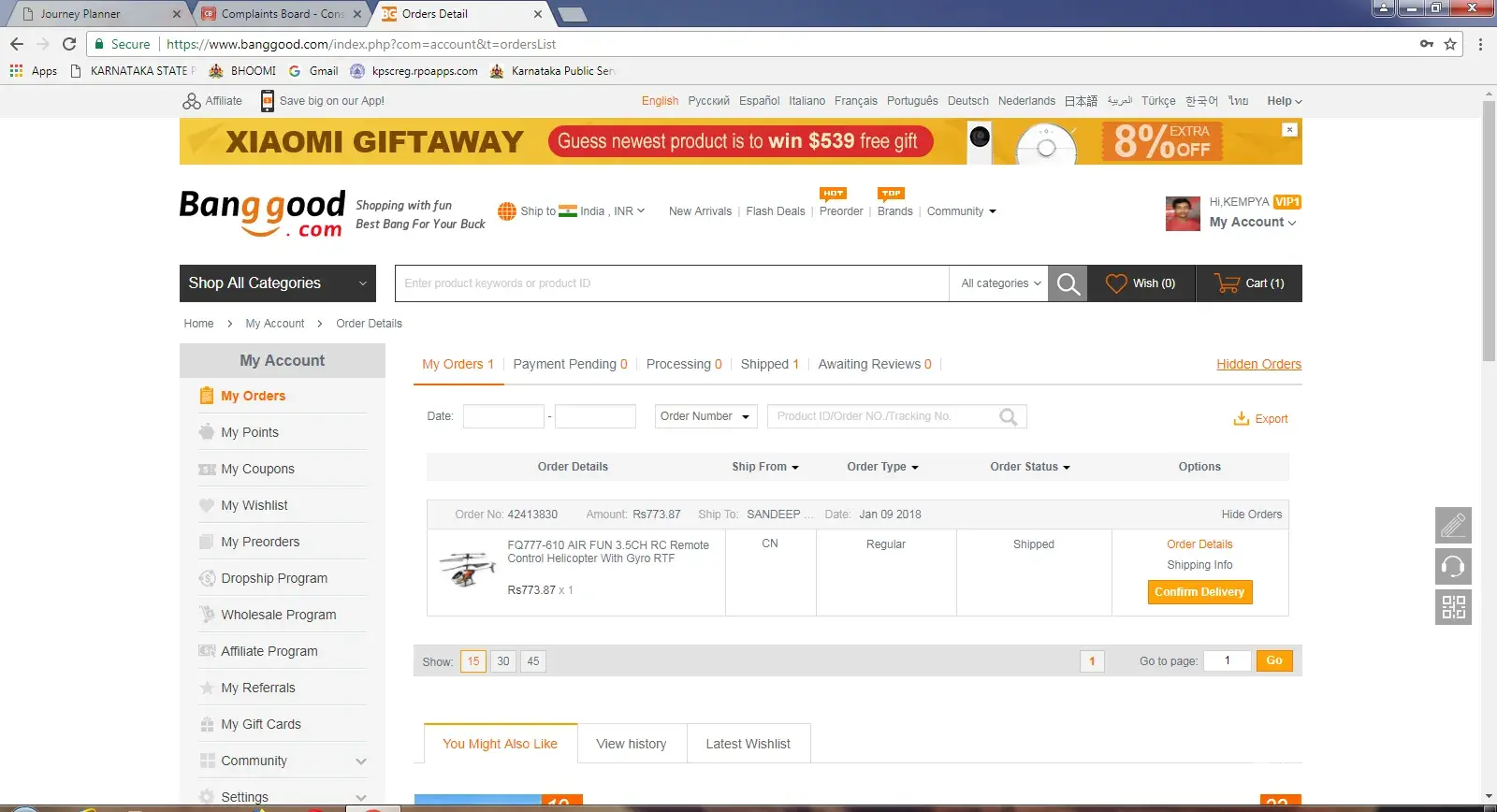Open the Shipping Info link
This screenshot has width=1497, height=812.
point(1199,565)
